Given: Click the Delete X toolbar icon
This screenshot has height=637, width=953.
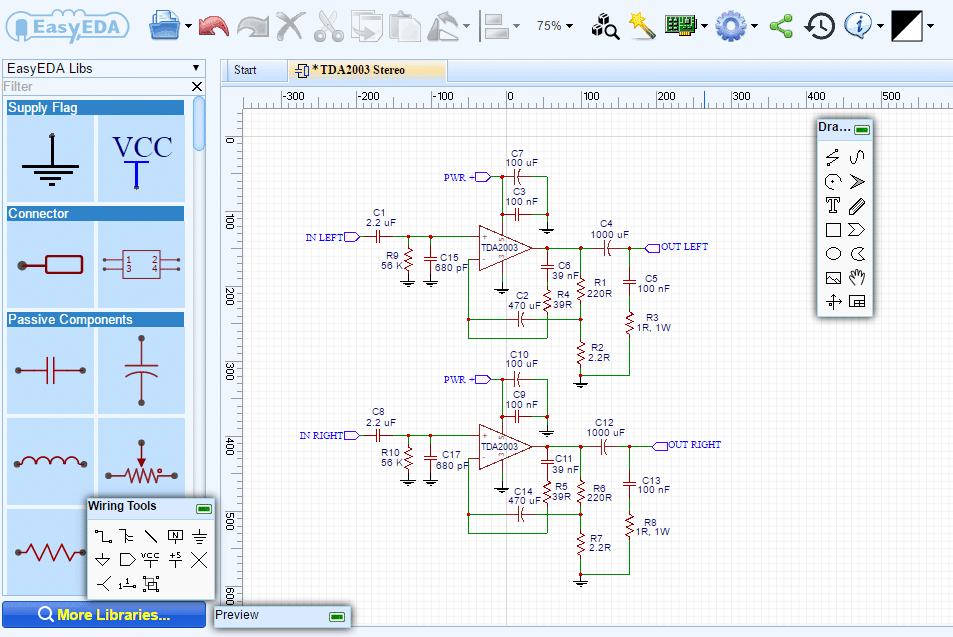Looking at the screenshot, I should click(291, 26).
